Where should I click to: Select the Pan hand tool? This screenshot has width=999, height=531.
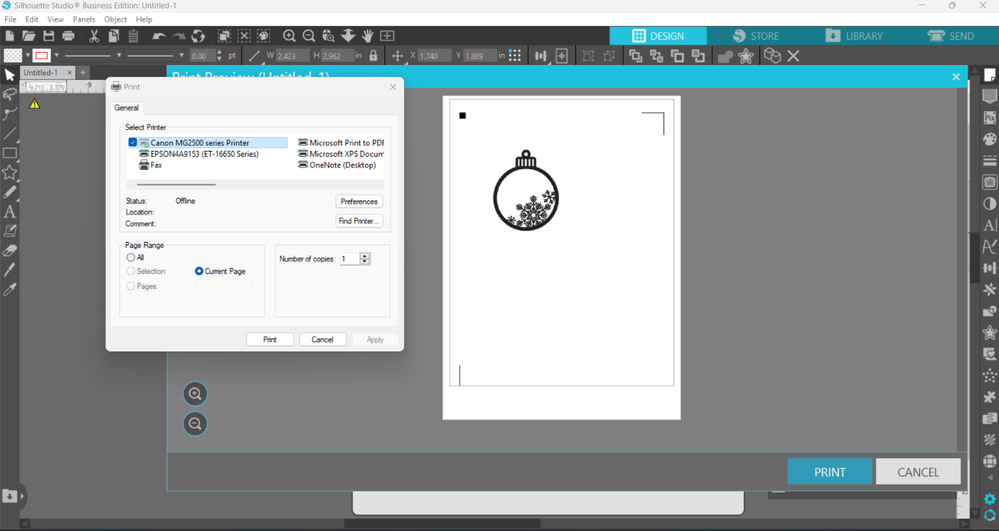pyautogui.click(x=368, y=36)
